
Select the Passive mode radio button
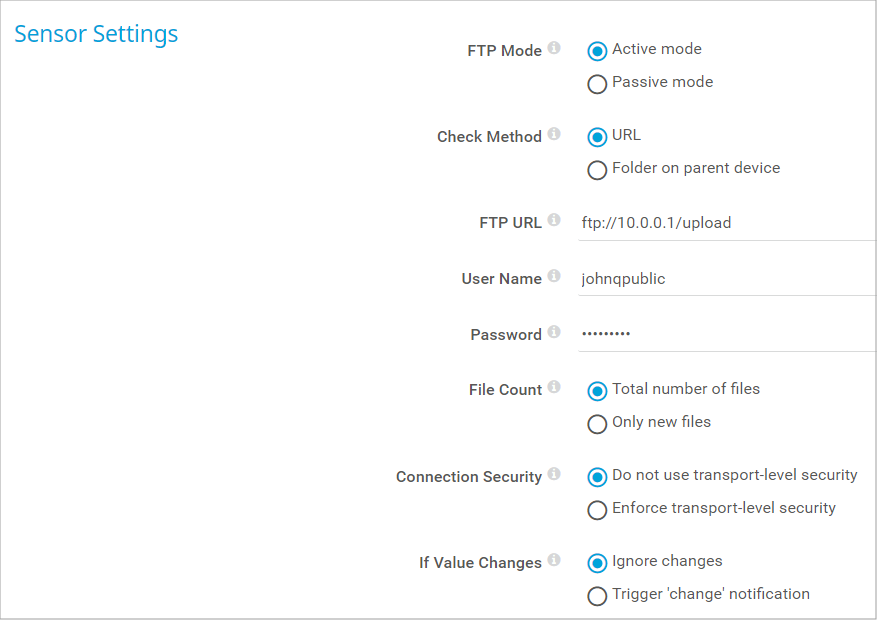[x=597, y=84]
